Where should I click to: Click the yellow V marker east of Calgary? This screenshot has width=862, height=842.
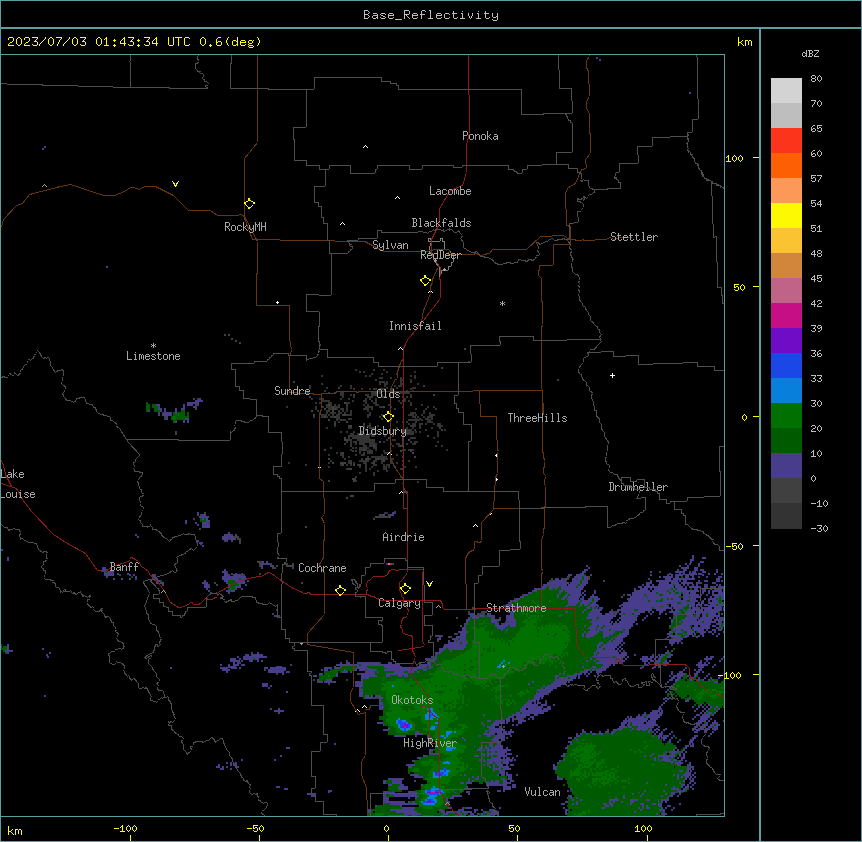click(x=429, y=584)
